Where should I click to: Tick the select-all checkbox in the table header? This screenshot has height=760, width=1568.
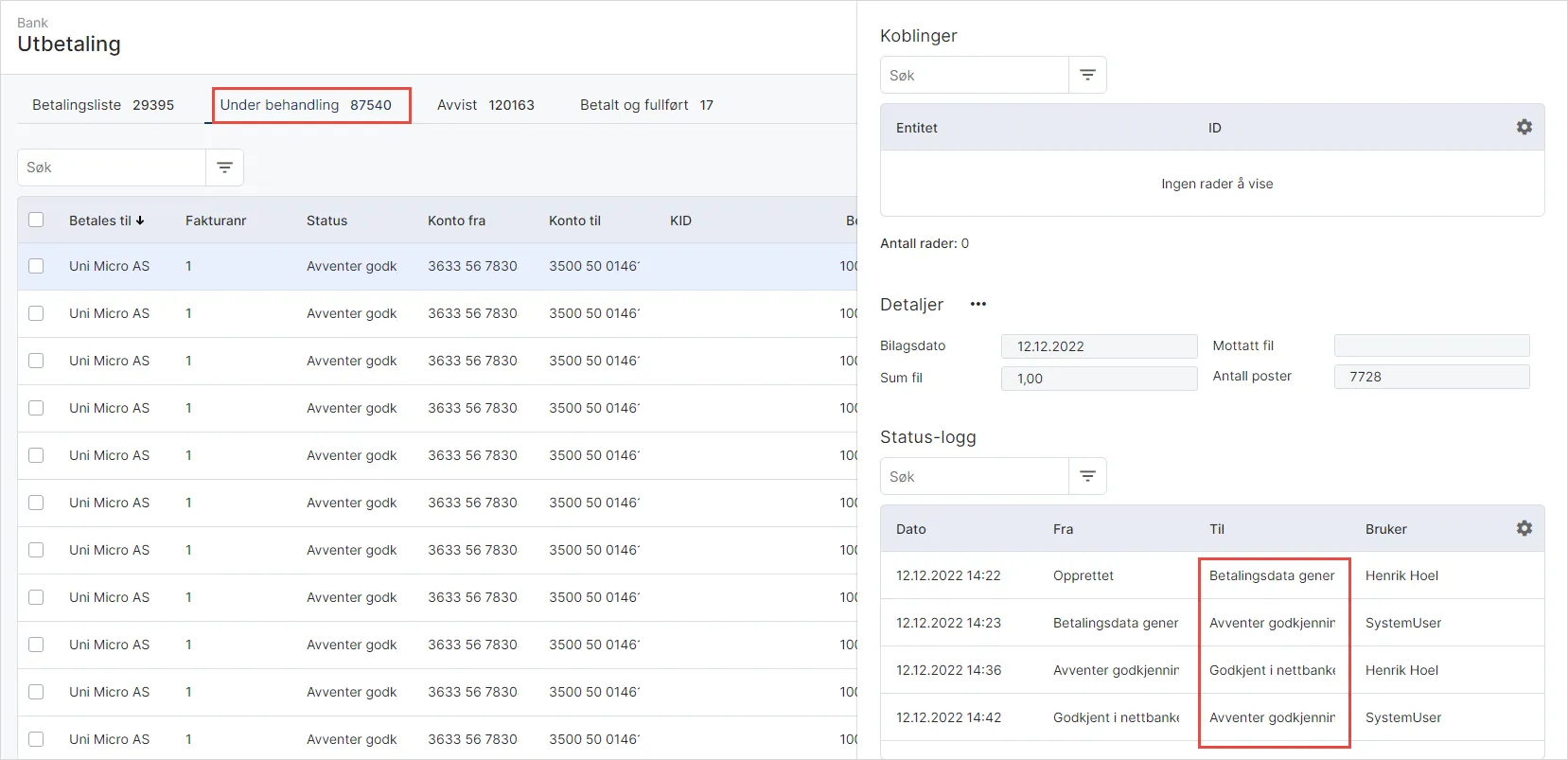click(36, 220)
